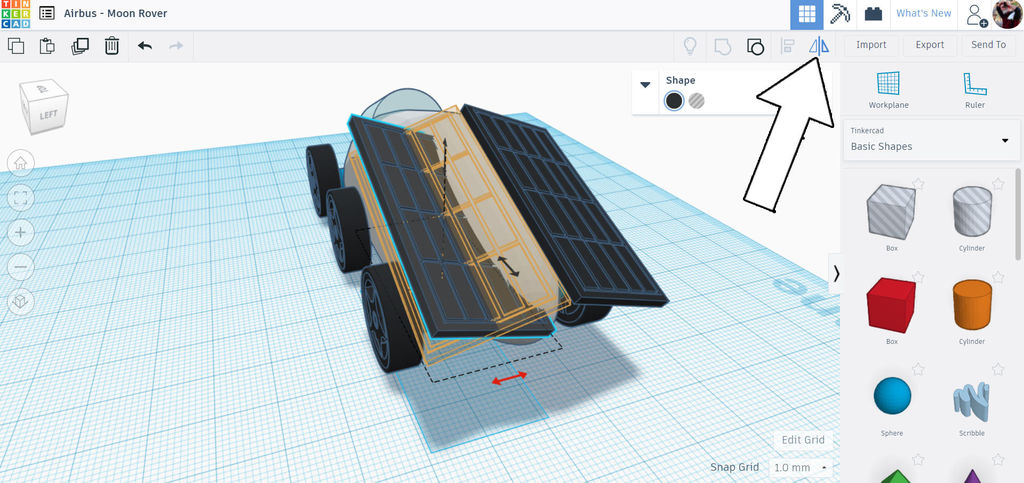Toggle the orthographic view icon
Image resolution: width=1024 pixels, height=483 pixels.
pos(20,301)
